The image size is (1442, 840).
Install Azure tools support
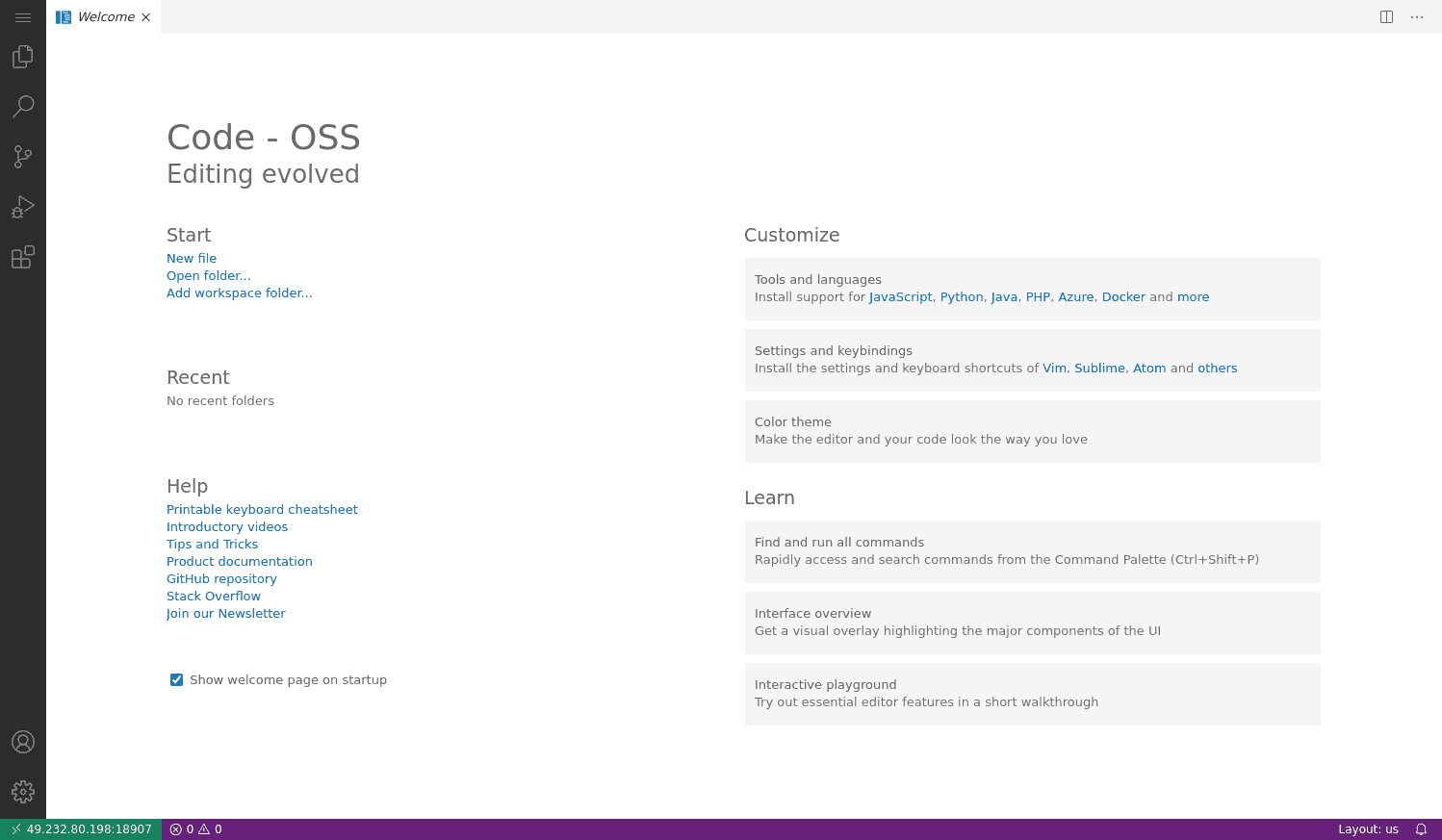pyautogui.click(x=1076, y=297)
